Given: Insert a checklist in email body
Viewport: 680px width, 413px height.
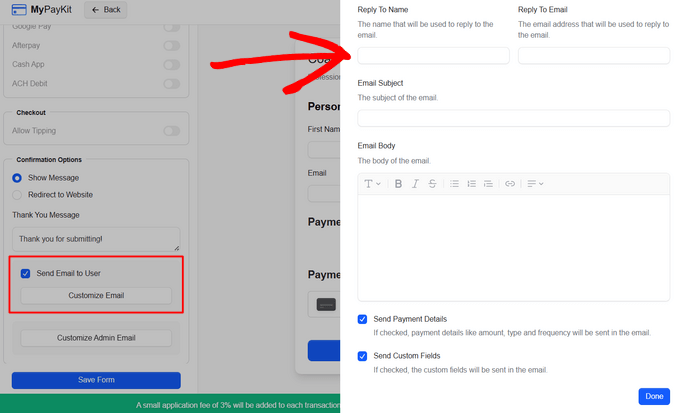Looking at the screenshot, I should (x=488, y=184).
